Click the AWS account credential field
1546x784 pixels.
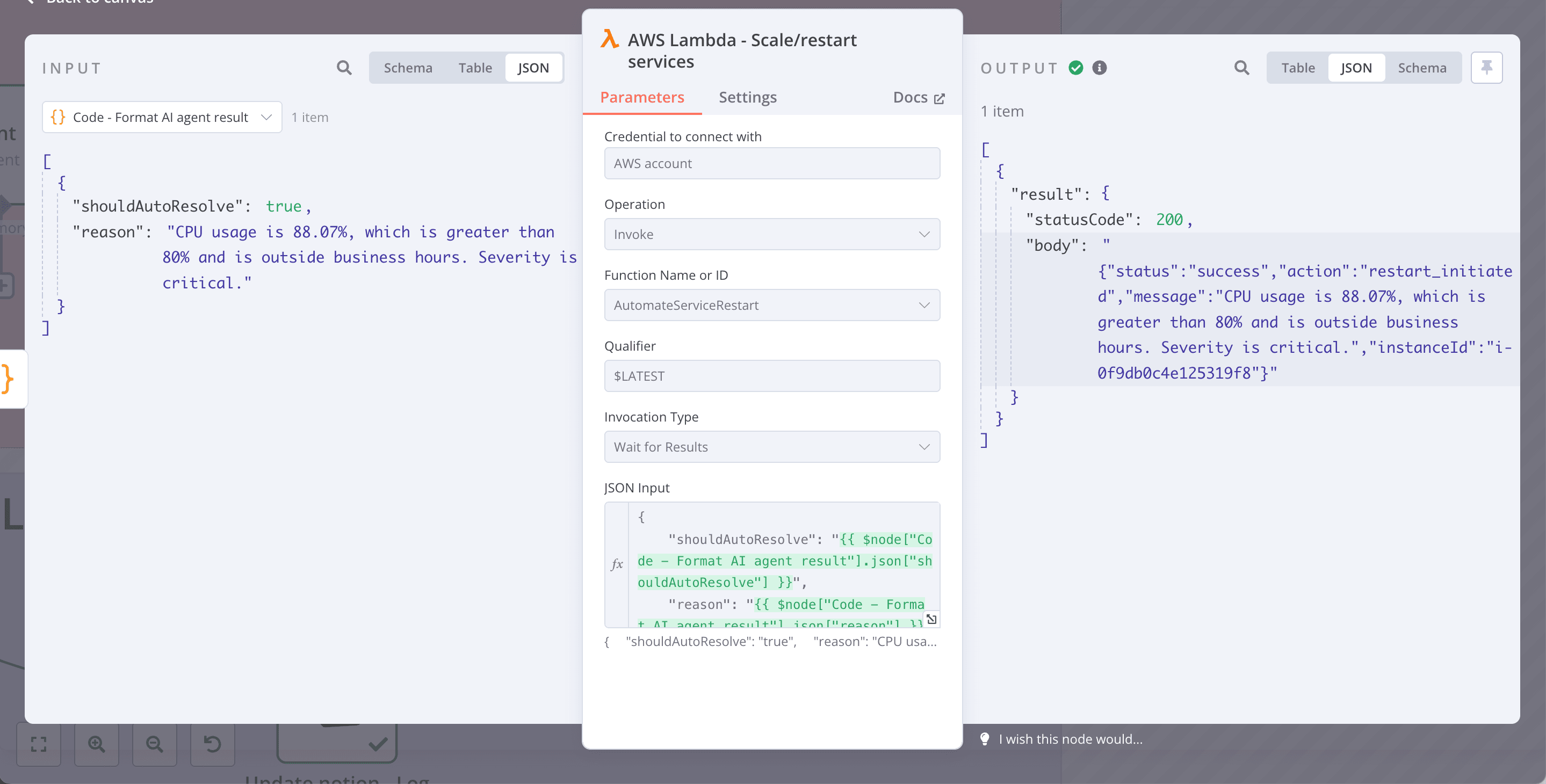772,163
